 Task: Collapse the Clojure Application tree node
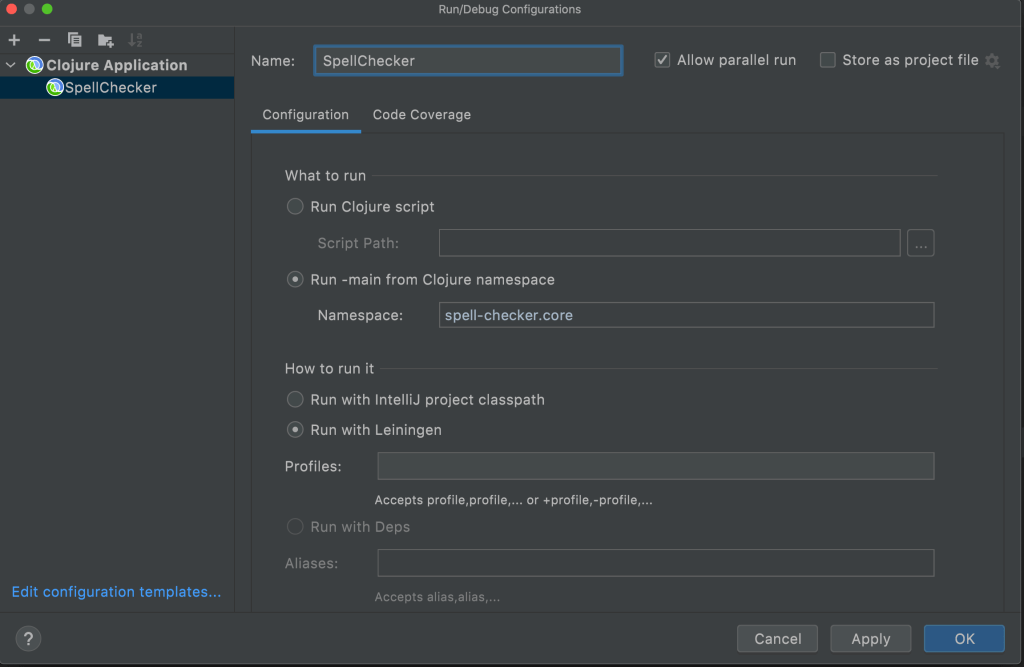click(x=11, y=66)
